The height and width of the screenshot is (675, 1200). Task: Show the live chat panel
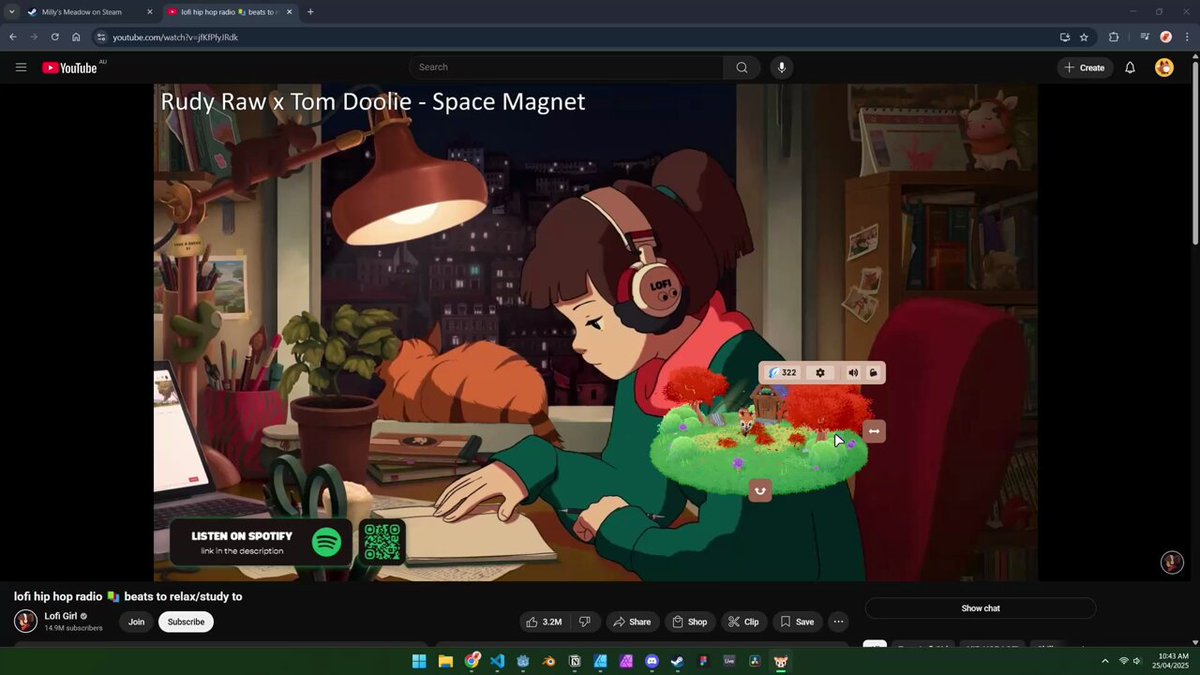coord(980,608)
